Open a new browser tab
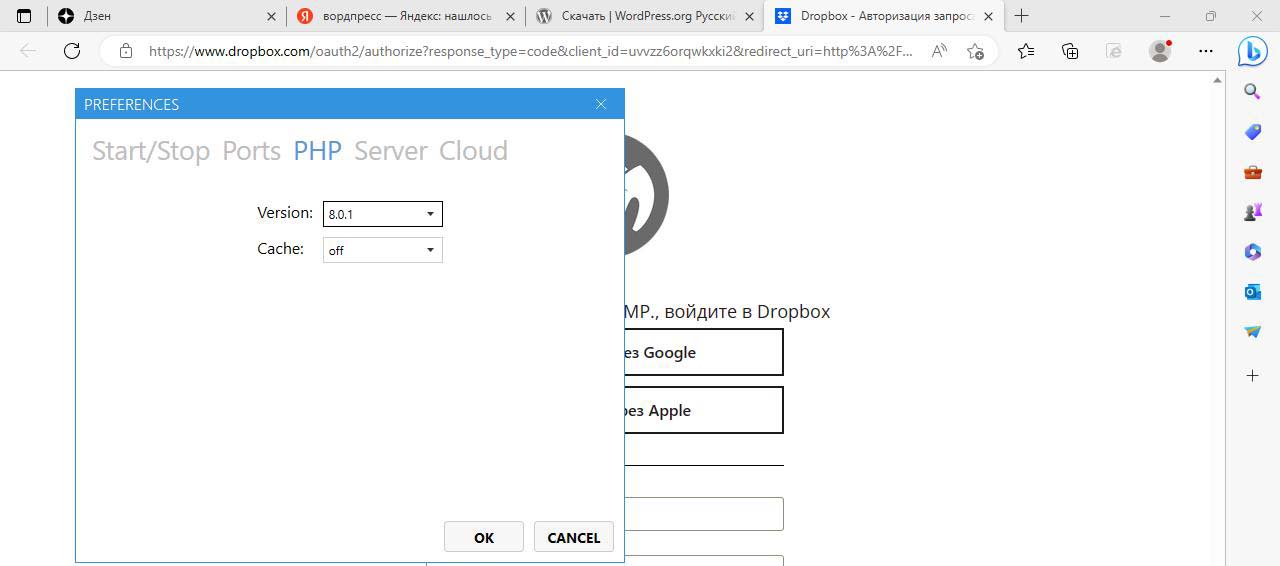Viewport: 1280px width, 566px height. [1021, 16]
